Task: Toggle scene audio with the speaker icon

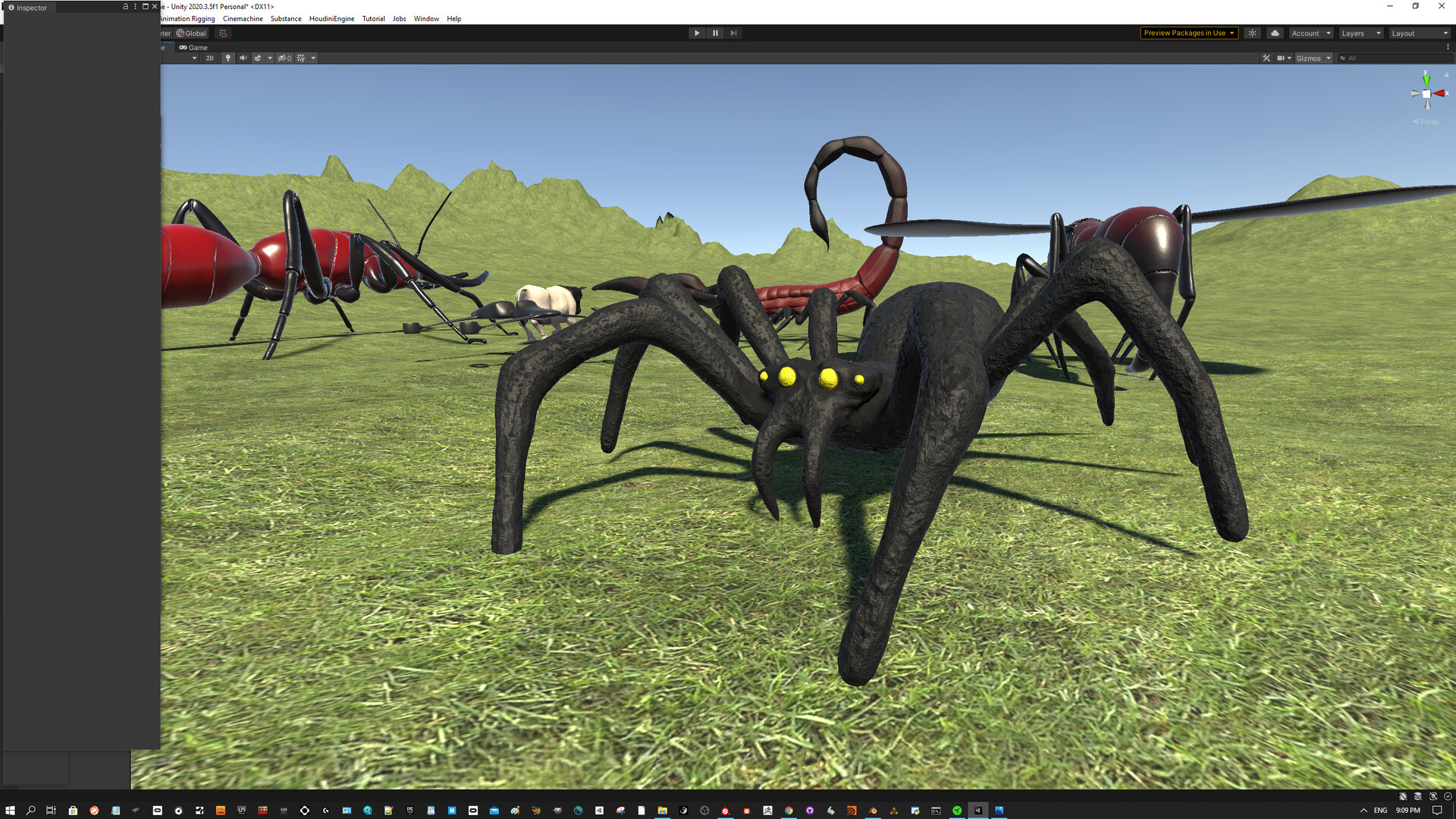Action: (243, 58)
